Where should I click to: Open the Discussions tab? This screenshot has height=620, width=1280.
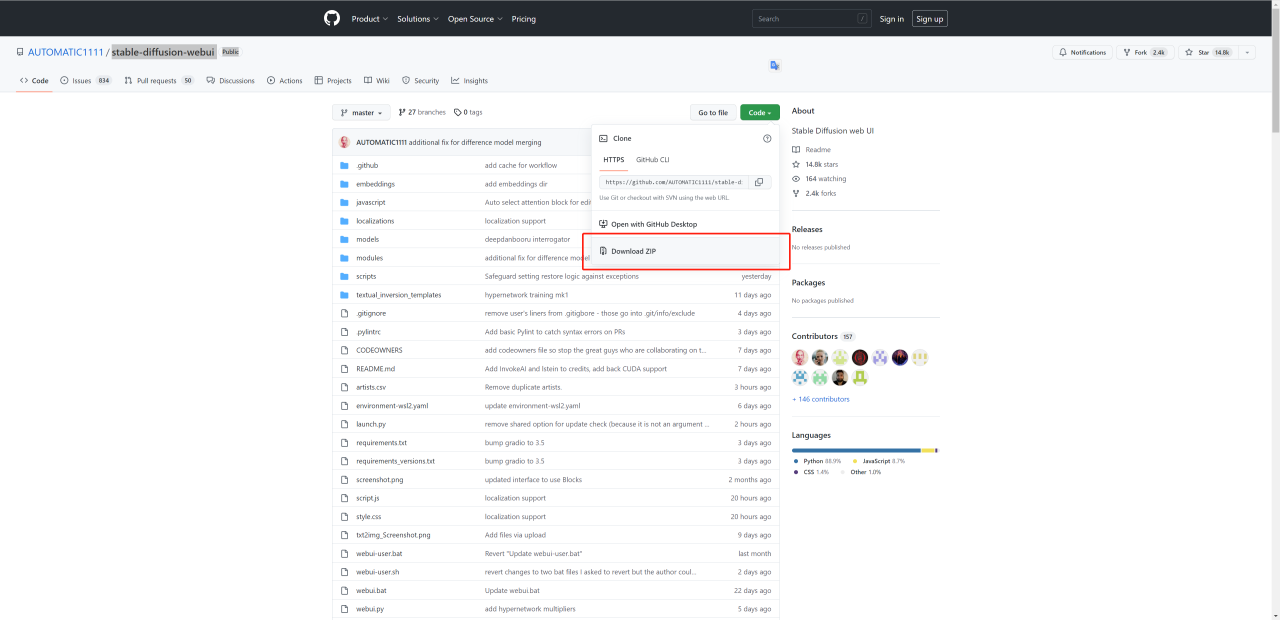(230, 81)
